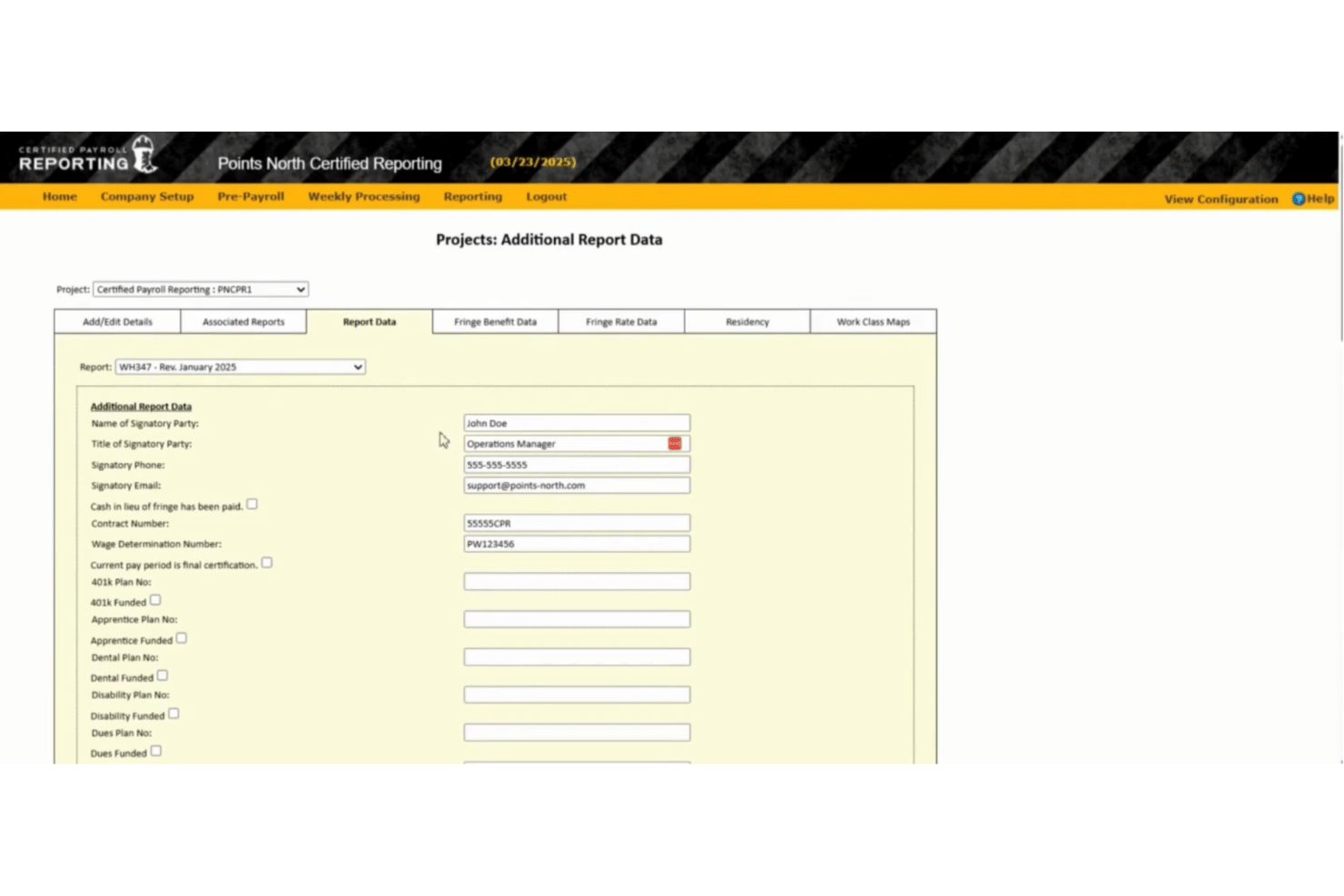
Task: Switch to the Residency tab
Action: click(747, 321)
